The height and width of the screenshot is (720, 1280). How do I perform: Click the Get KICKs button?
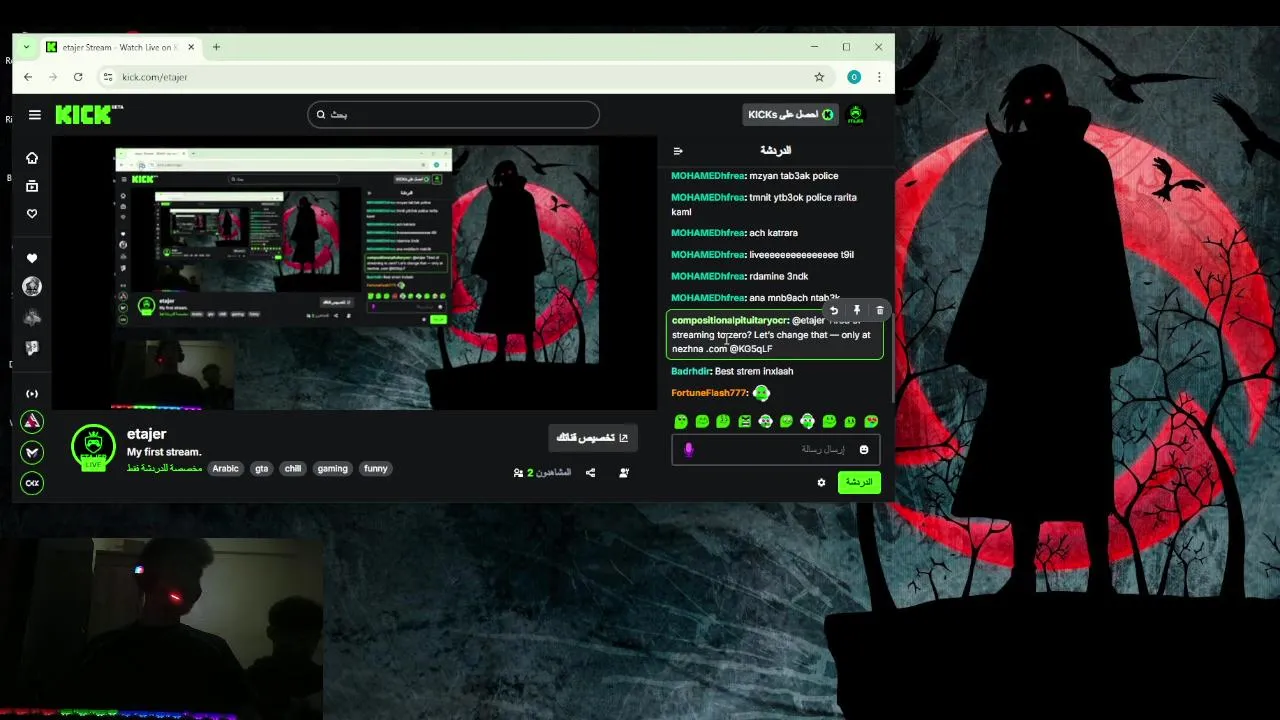790,114
